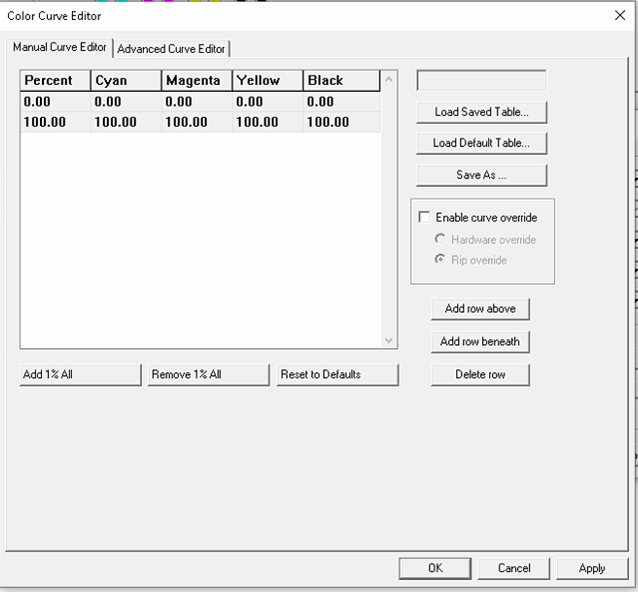Click the Load Saved Table button
Screen dimensions: 638x592
(481, 112)
